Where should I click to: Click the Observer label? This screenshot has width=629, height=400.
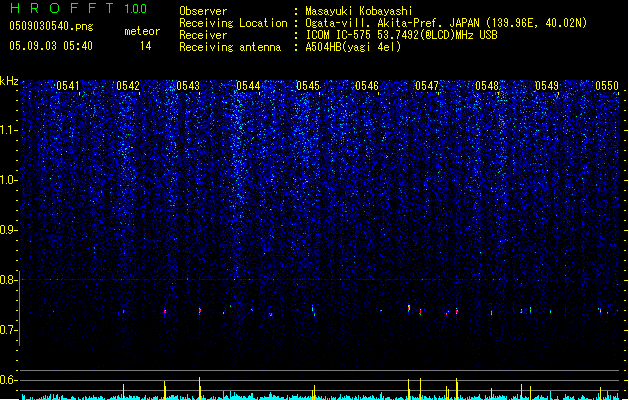(x=203, y=11)
